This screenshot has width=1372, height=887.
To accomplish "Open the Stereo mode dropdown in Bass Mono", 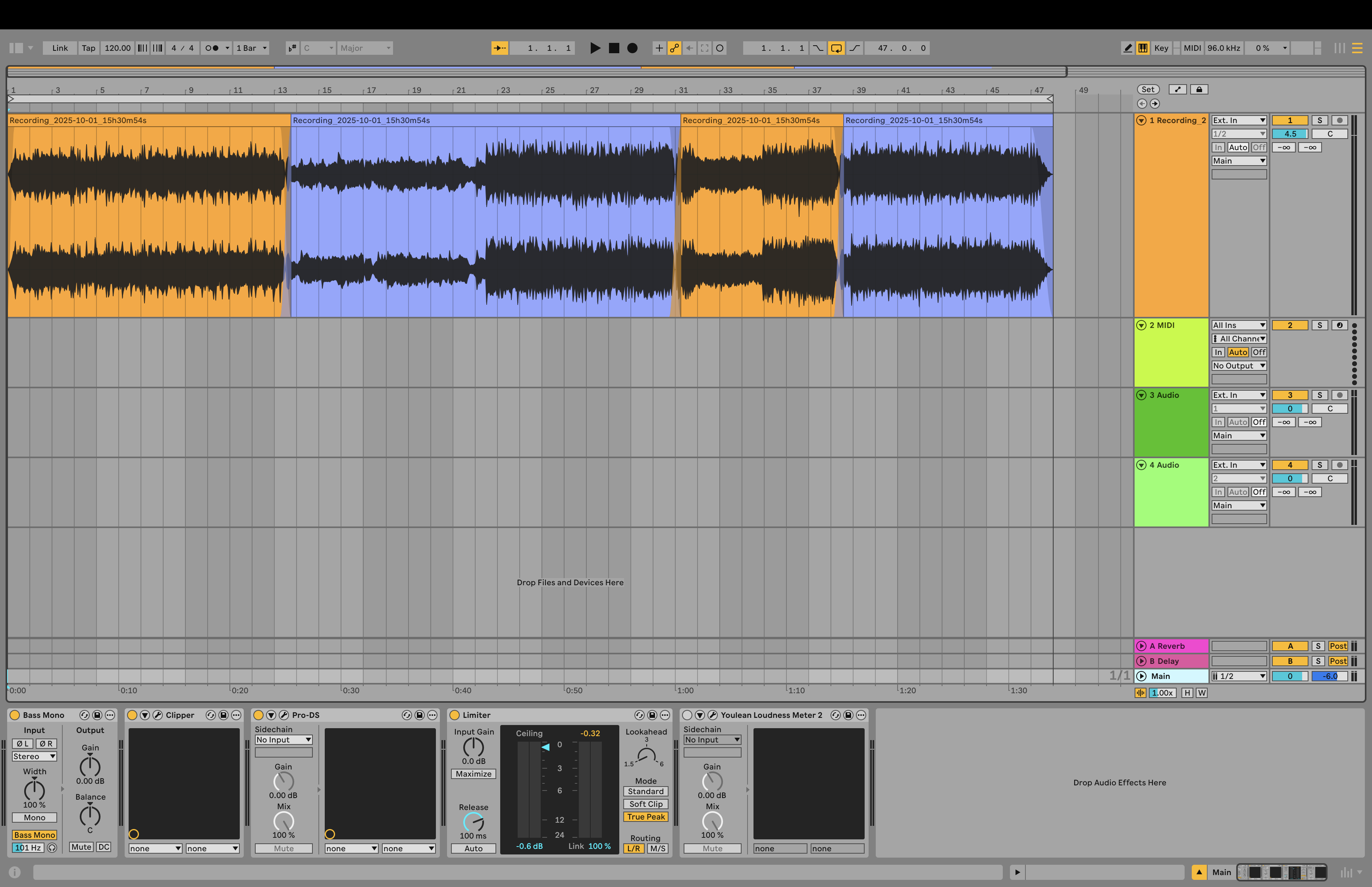I will [35, 756].
